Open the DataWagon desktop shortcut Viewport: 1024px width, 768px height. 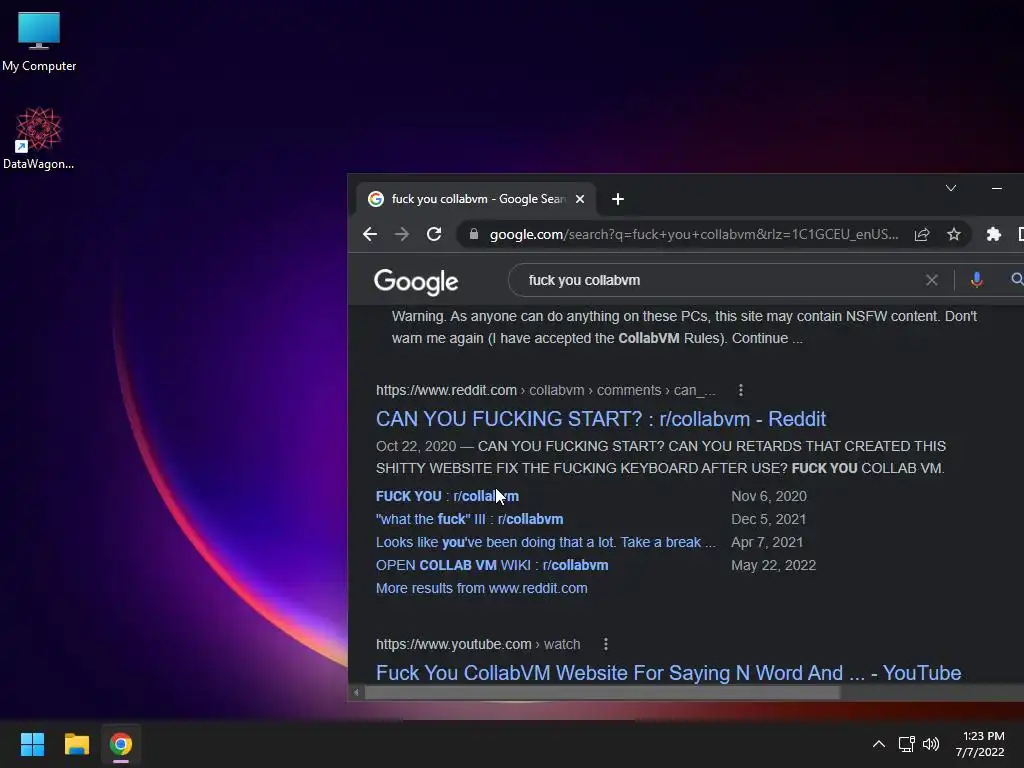pos(39,138)
